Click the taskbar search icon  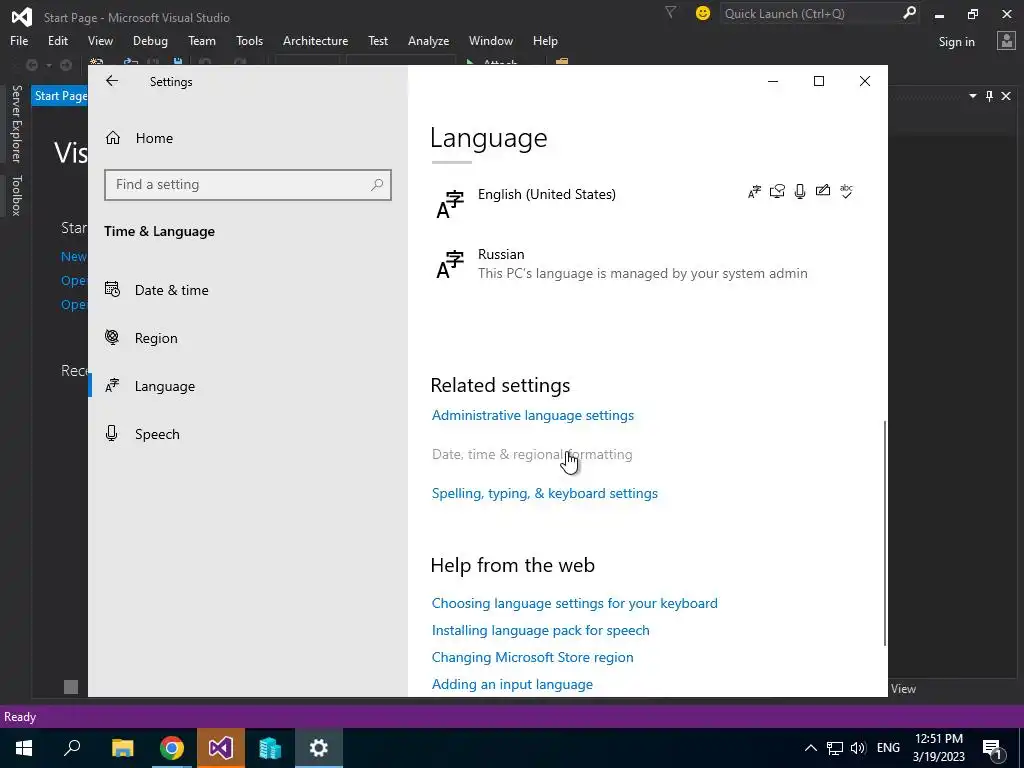[72, 748]
